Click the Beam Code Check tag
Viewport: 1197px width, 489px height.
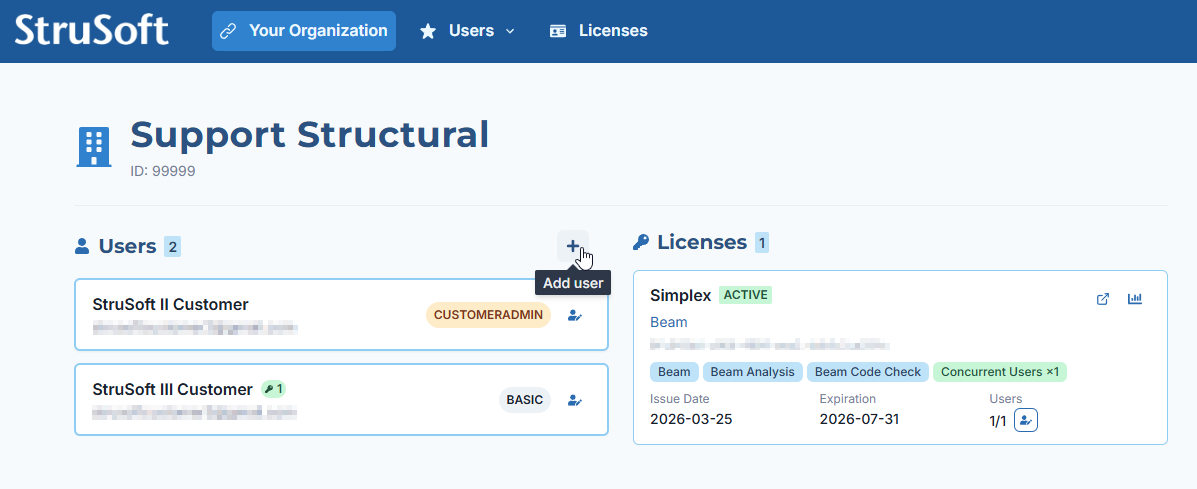[868, 372]
